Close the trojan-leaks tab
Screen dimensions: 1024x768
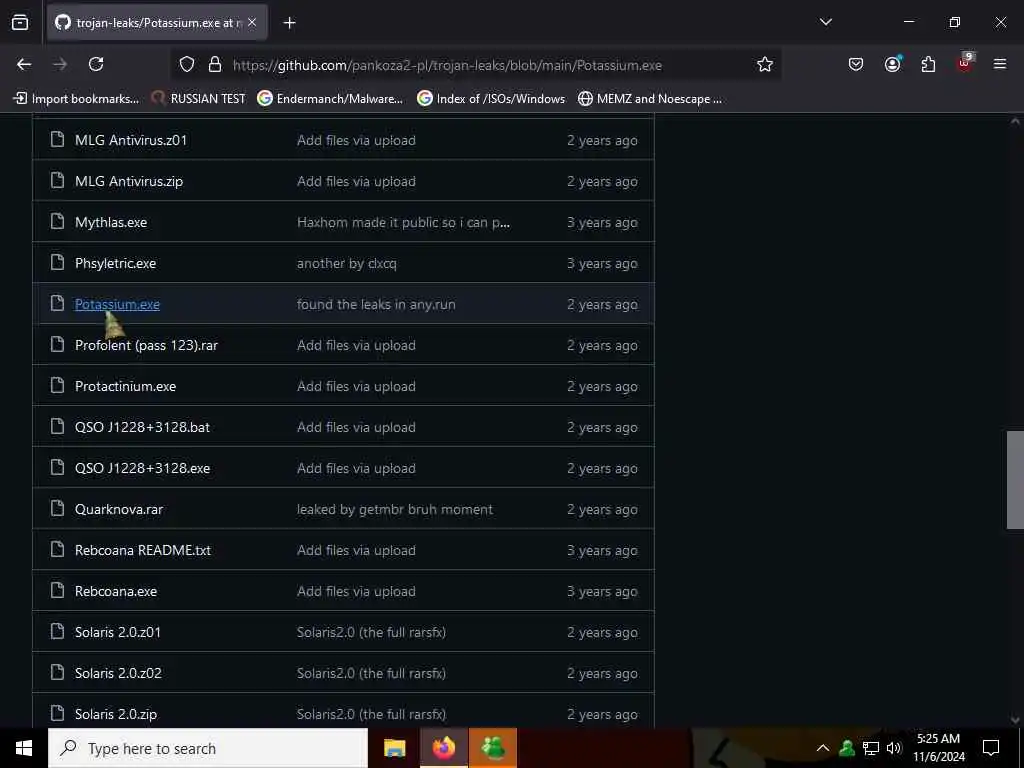252,23
